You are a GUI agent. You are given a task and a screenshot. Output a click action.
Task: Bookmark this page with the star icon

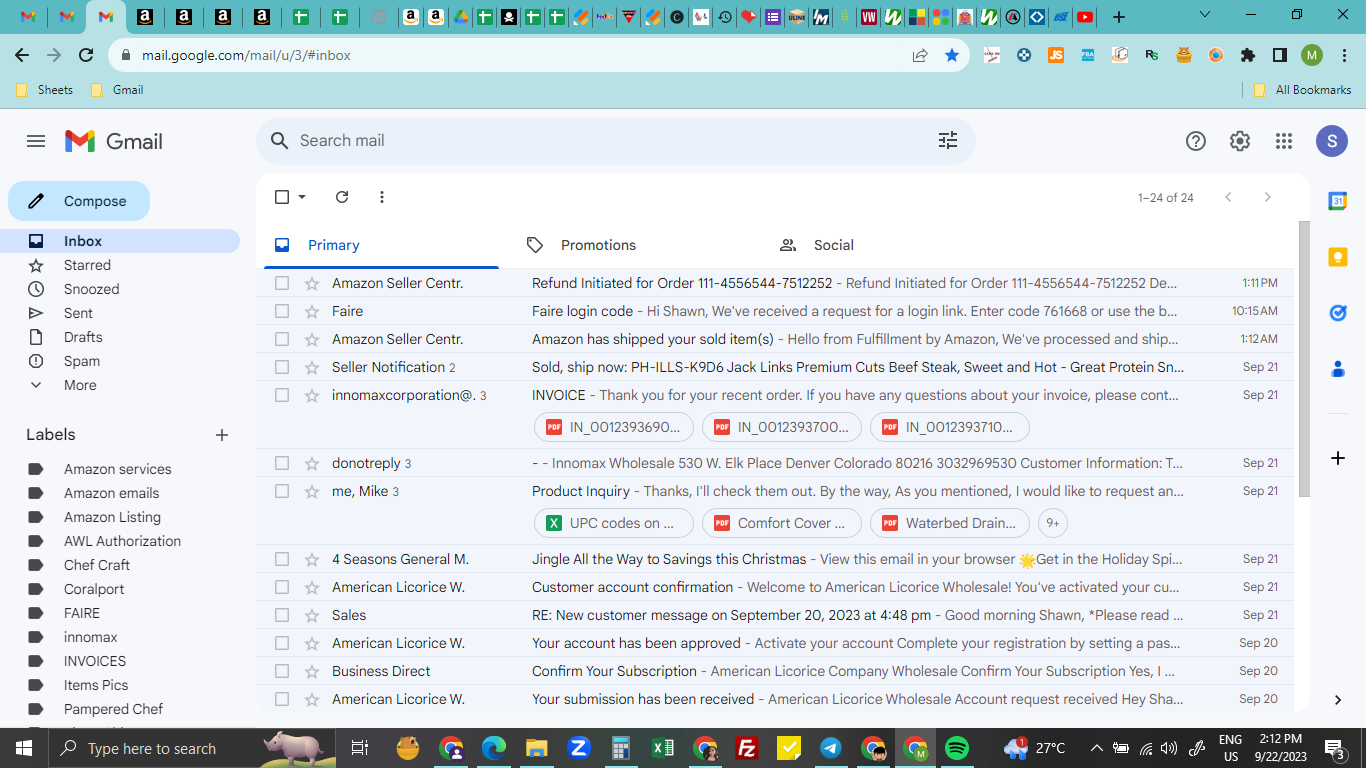tap(952, 55)
